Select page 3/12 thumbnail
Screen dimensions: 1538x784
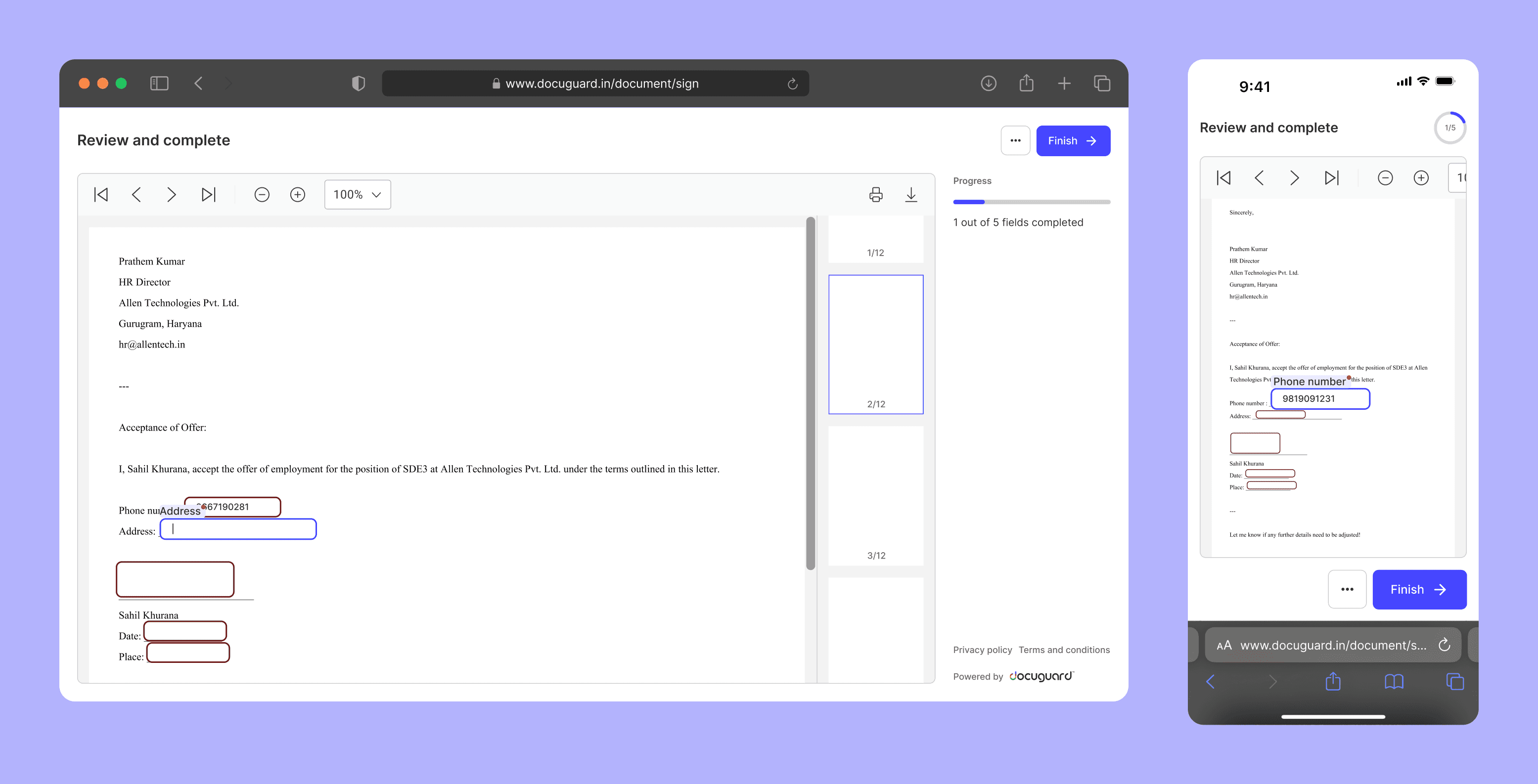pos(875,495)
